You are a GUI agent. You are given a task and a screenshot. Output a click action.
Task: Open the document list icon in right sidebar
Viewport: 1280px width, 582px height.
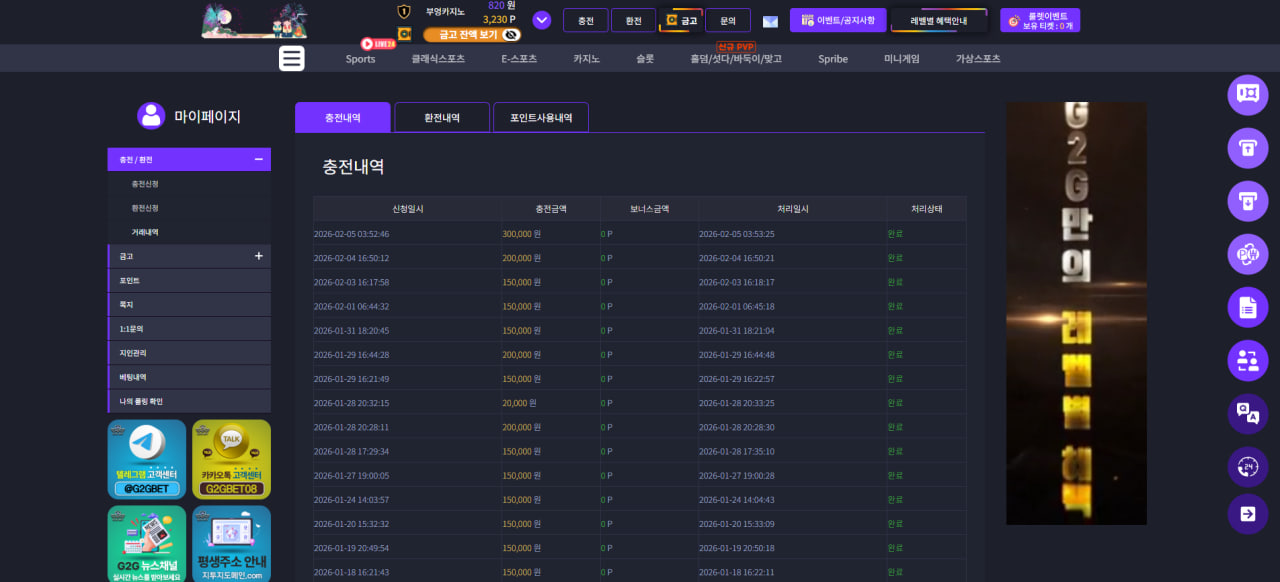click(1248, 307)
